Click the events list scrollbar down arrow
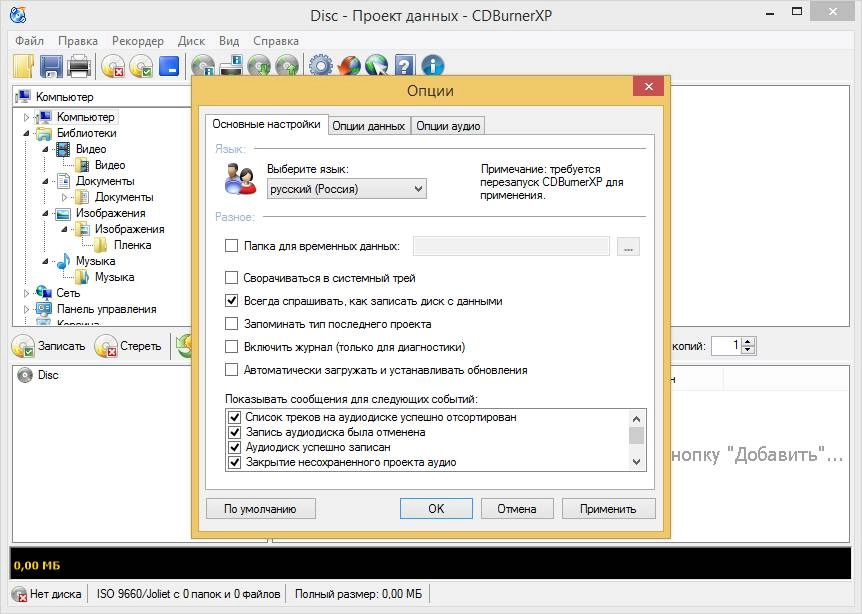This screenshot has width=862, height=614. [637, 462]
